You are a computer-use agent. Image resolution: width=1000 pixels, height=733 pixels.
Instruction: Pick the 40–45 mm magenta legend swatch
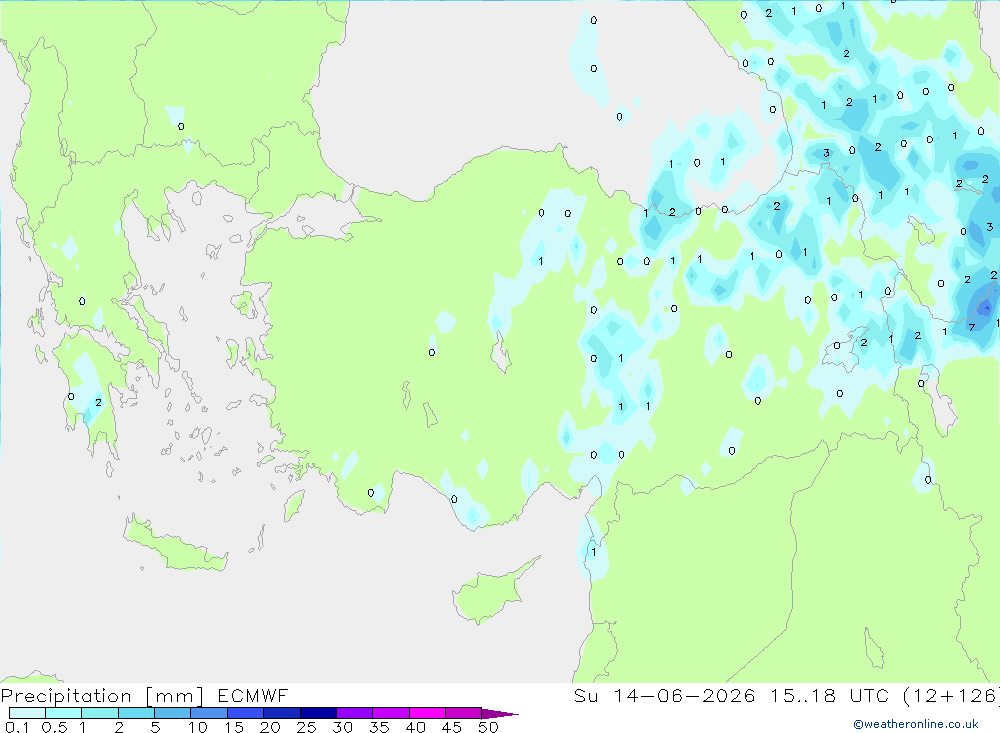tap(427, 713)
